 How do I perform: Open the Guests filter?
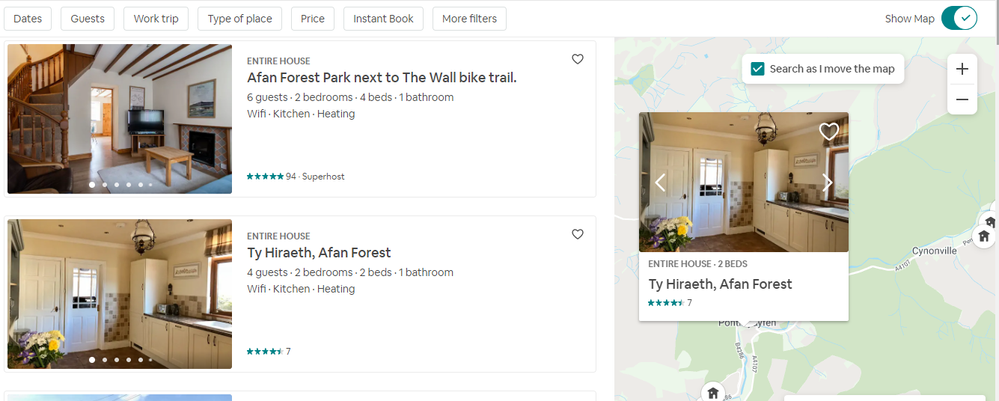click(x=87, y=19)
